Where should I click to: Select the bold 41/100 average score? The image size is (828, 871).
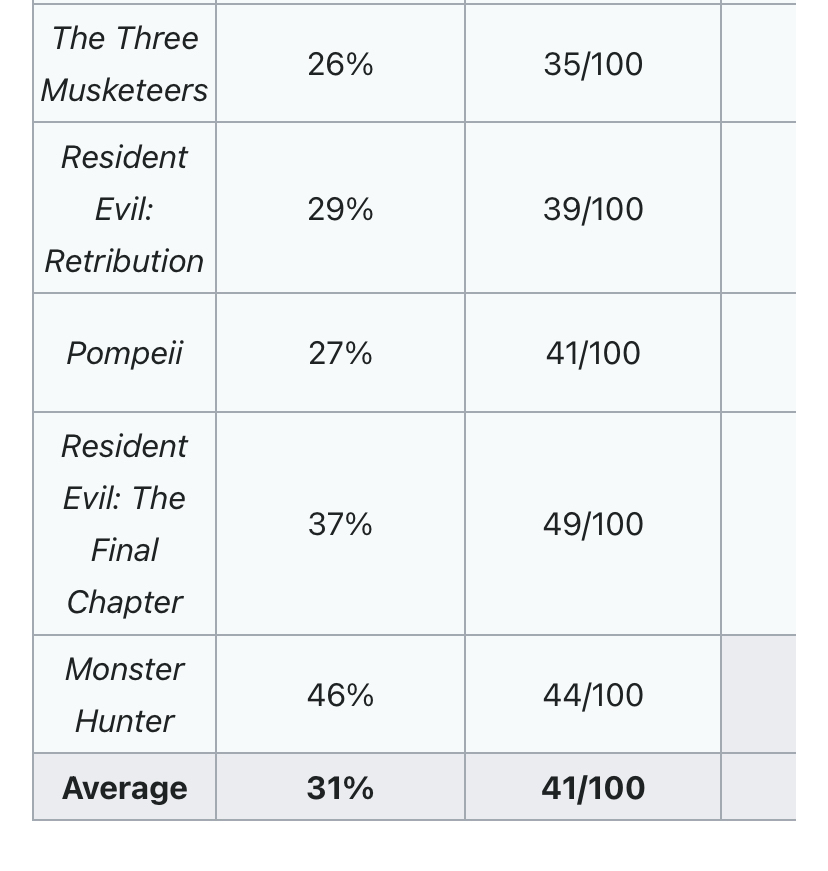(593, 788)
